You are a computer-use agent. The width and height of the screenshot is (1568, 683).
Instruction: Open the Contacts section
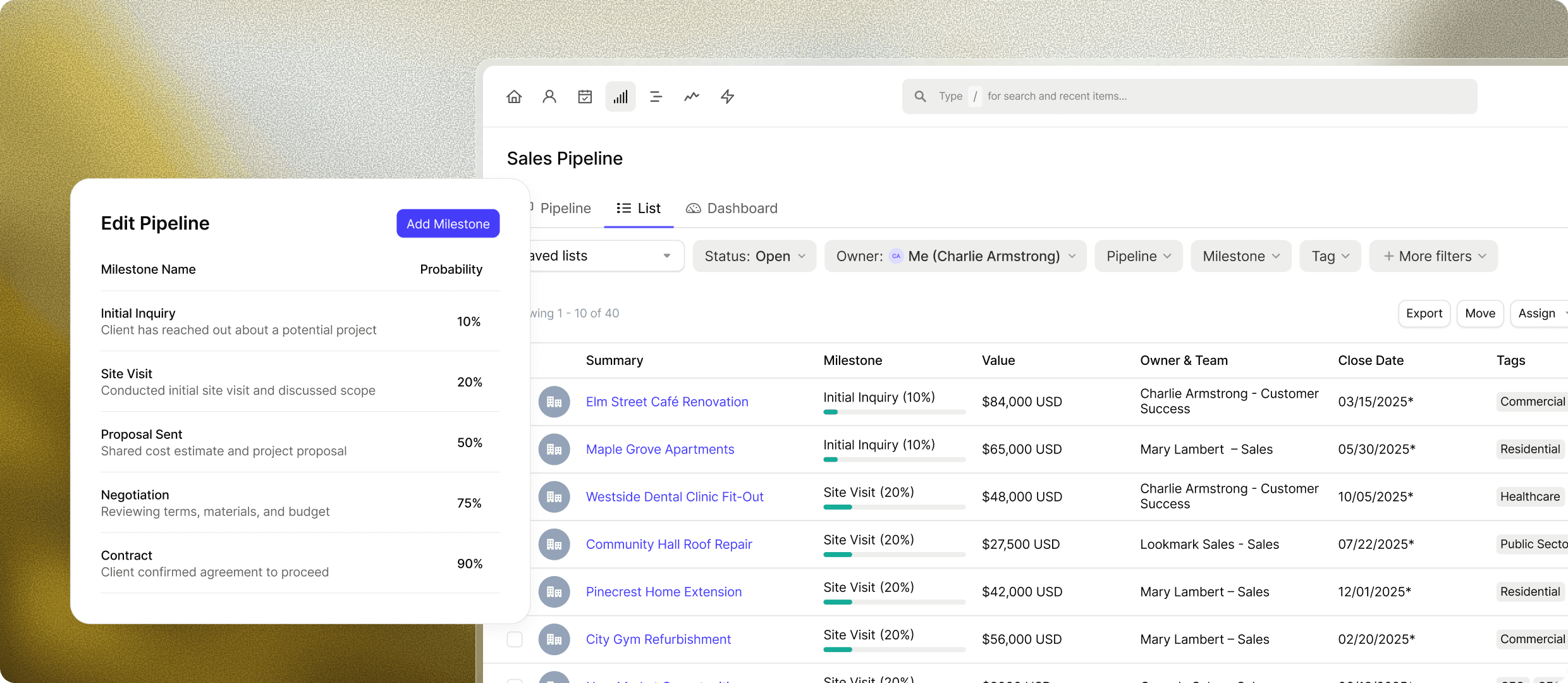[x=549, y=96]
